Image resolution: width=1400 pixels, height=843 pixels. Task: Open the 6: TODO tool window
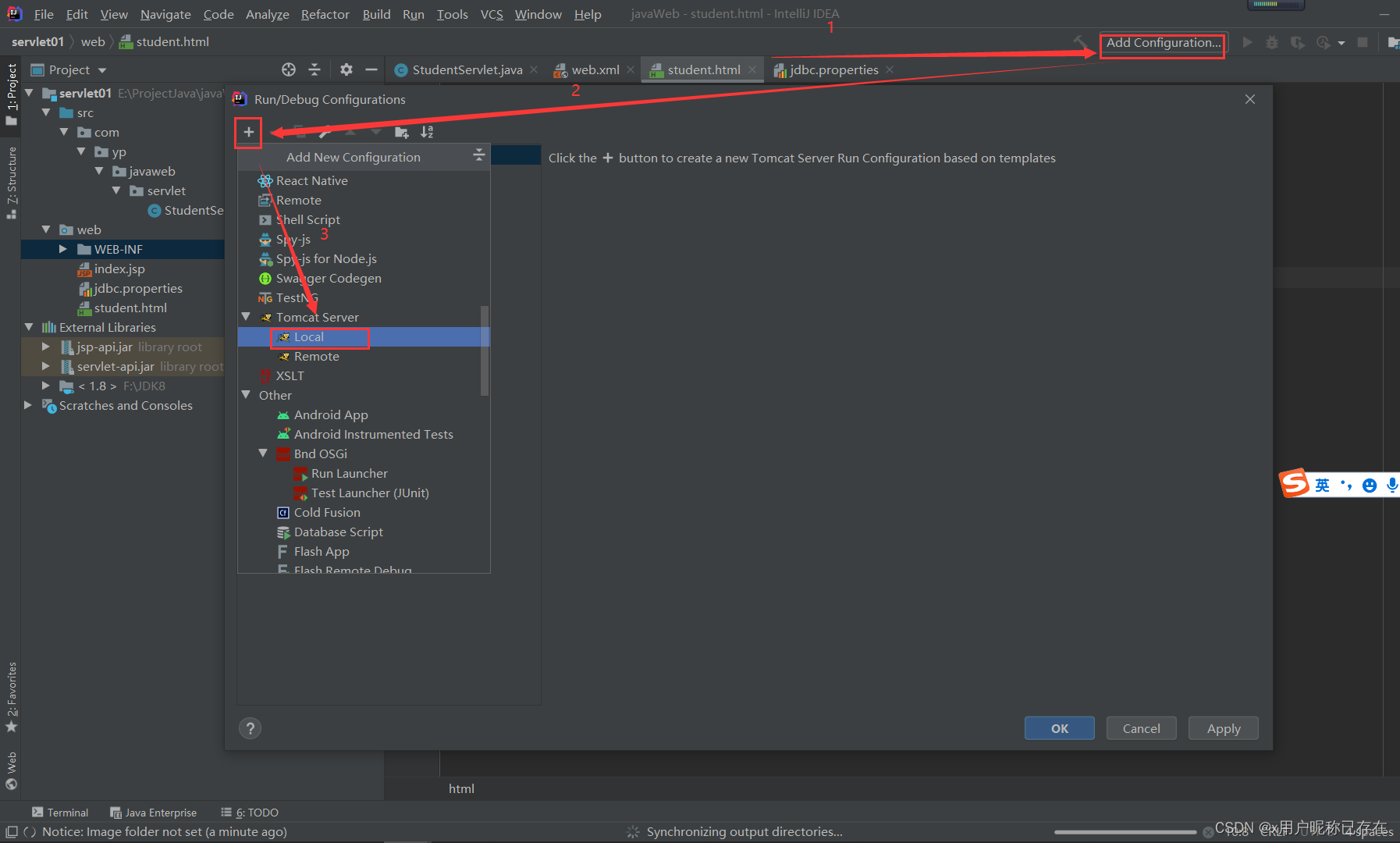point(250,813)
